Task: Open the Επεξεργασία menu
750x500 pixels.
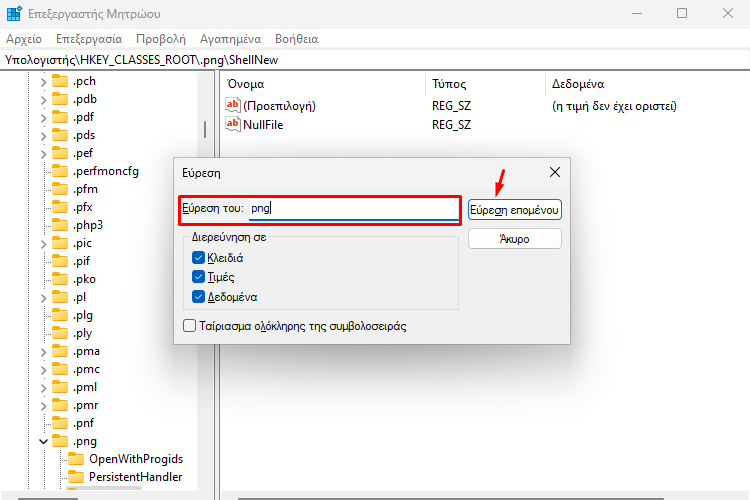Action: pyautogui.click(x=89, y=39)
